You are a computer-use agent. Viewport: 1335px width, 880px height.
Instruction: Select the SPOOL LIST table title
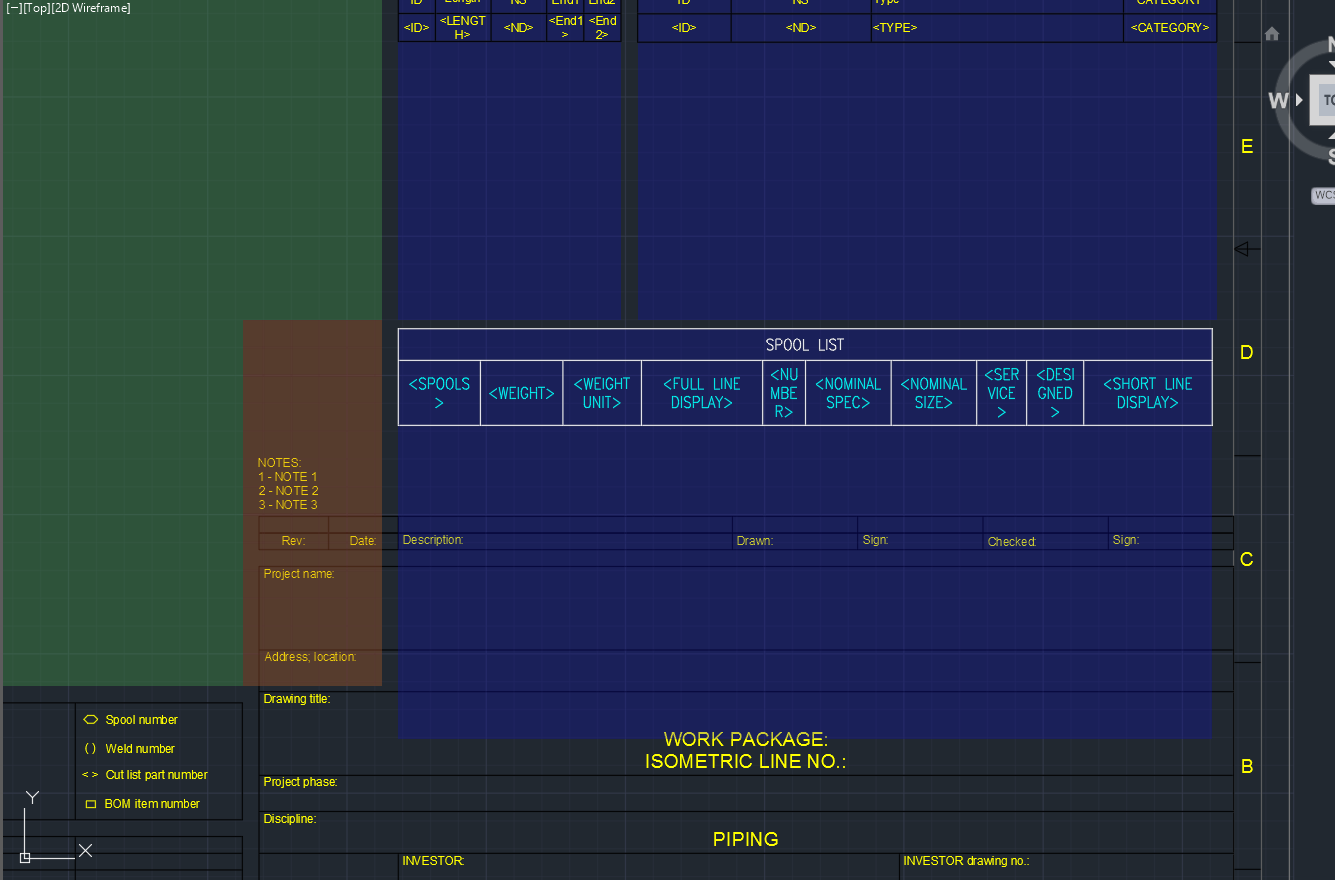pyautogui.click(x=805, y=345)
